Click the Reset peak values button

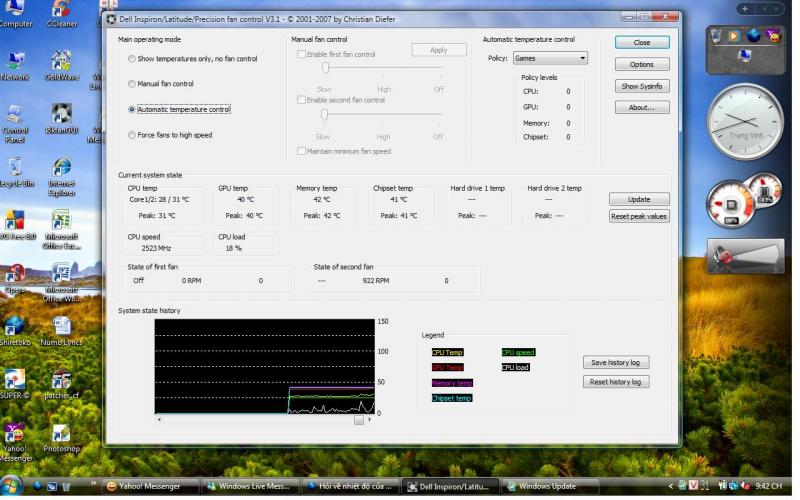click(639, 216)
